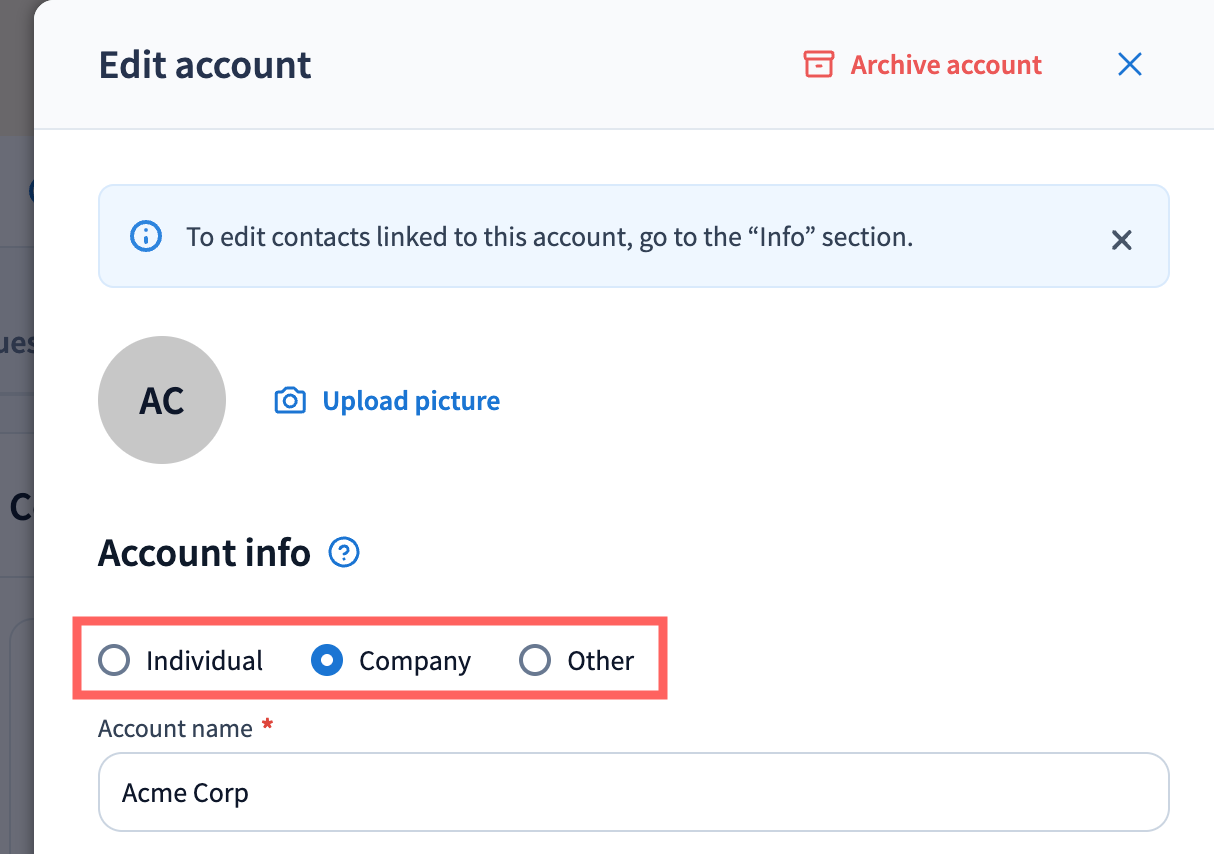Viewport: 1214px width, 854px height.
Task: Click the banner message about linked contacts
Action: (x=549, y=237)
